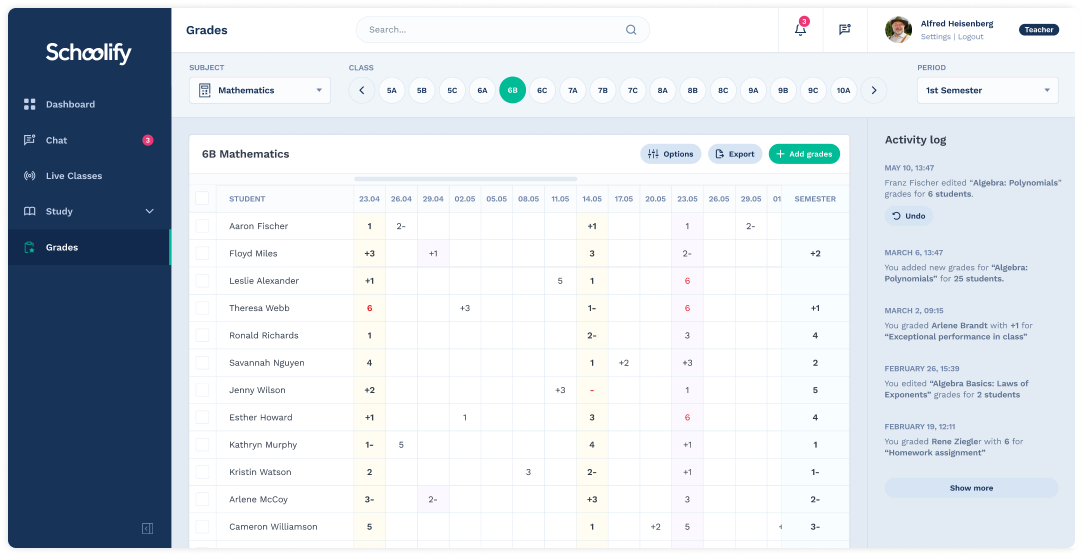Go to previous classes with left arrow
This screenshot has height=556, width=1083.
[x=361, y=90]
